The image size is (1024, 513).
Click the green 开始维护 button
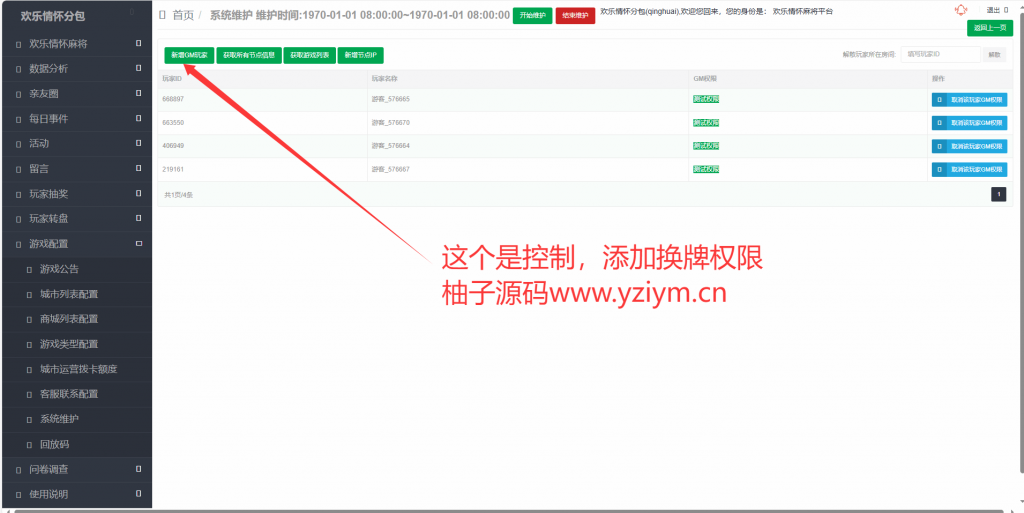tap(532, 16)
